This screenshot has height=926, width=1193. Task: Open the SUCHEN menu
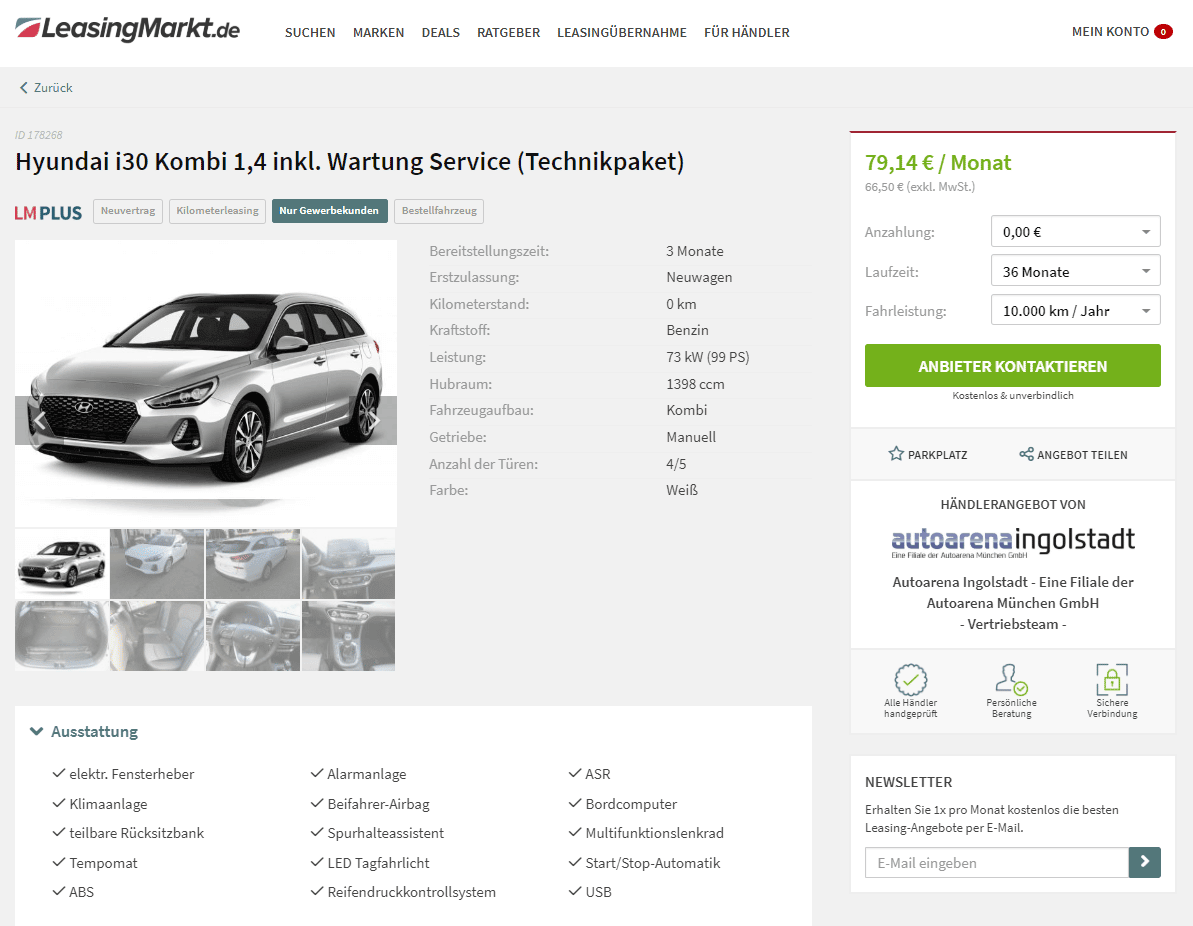(x=310, y=33)
